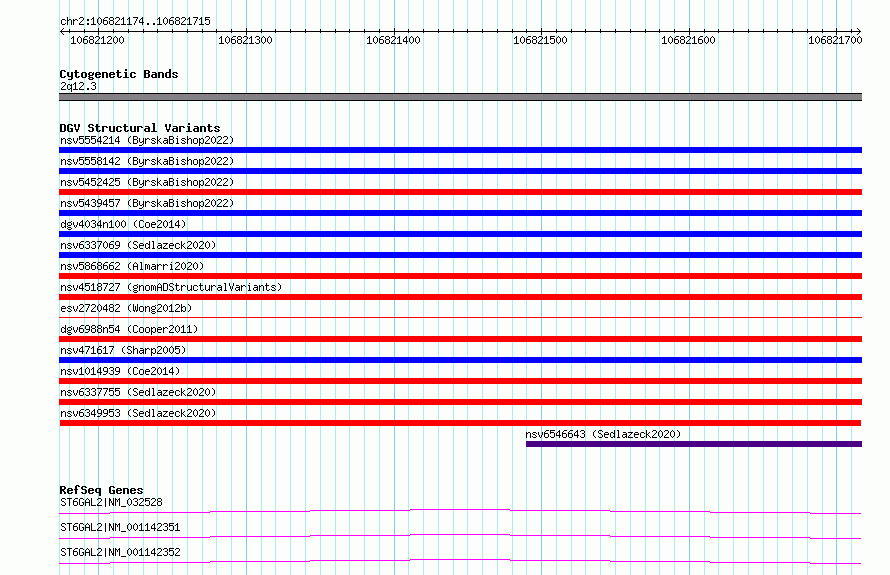
Task: Select the nsv6349953 (Sedlazeck2020) label
Action: pyautogui.click(x=138, y=413)
